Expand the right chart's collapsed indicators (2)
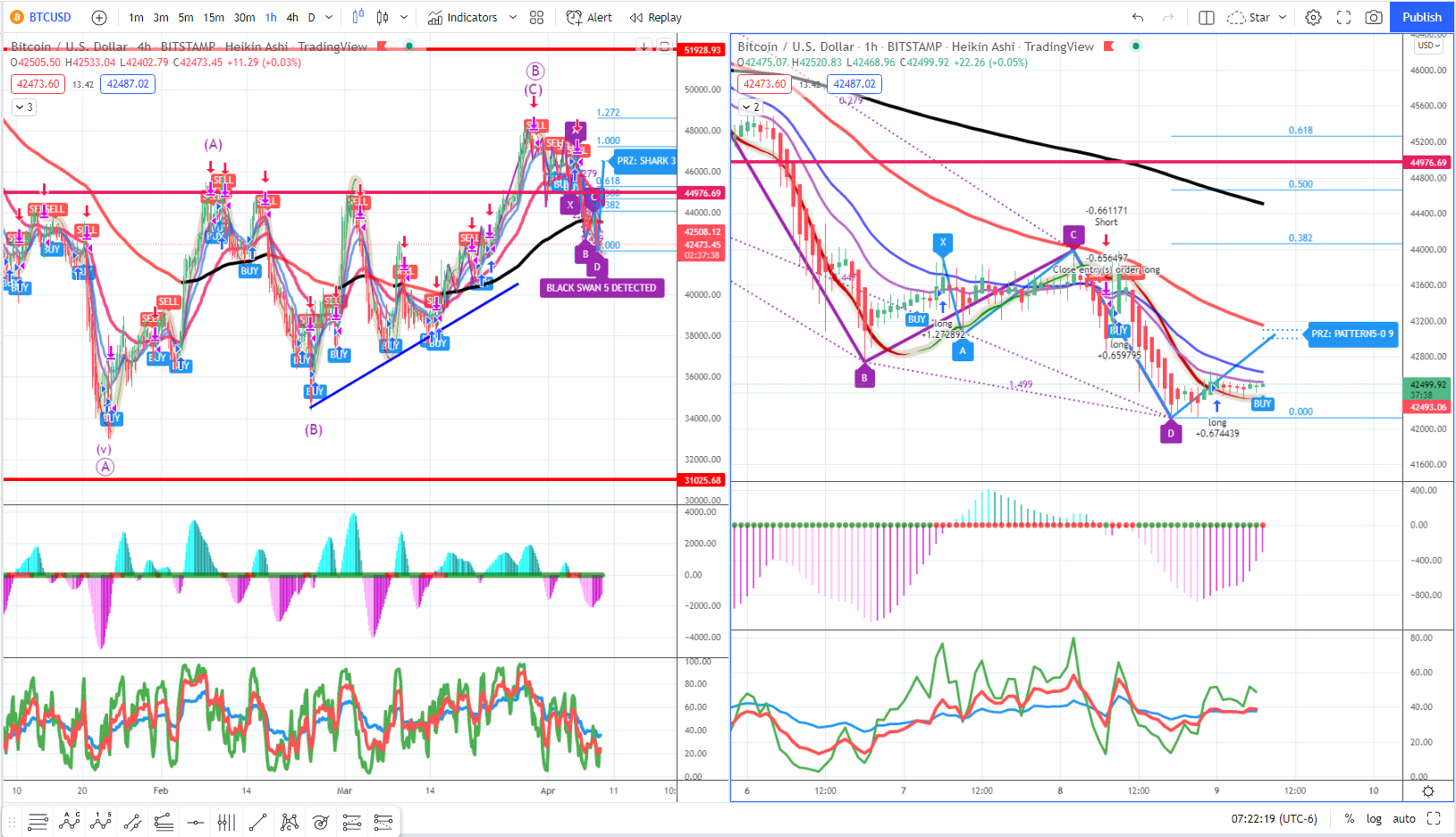Viewport: 1456px width, 837px height. click(751, 107)
